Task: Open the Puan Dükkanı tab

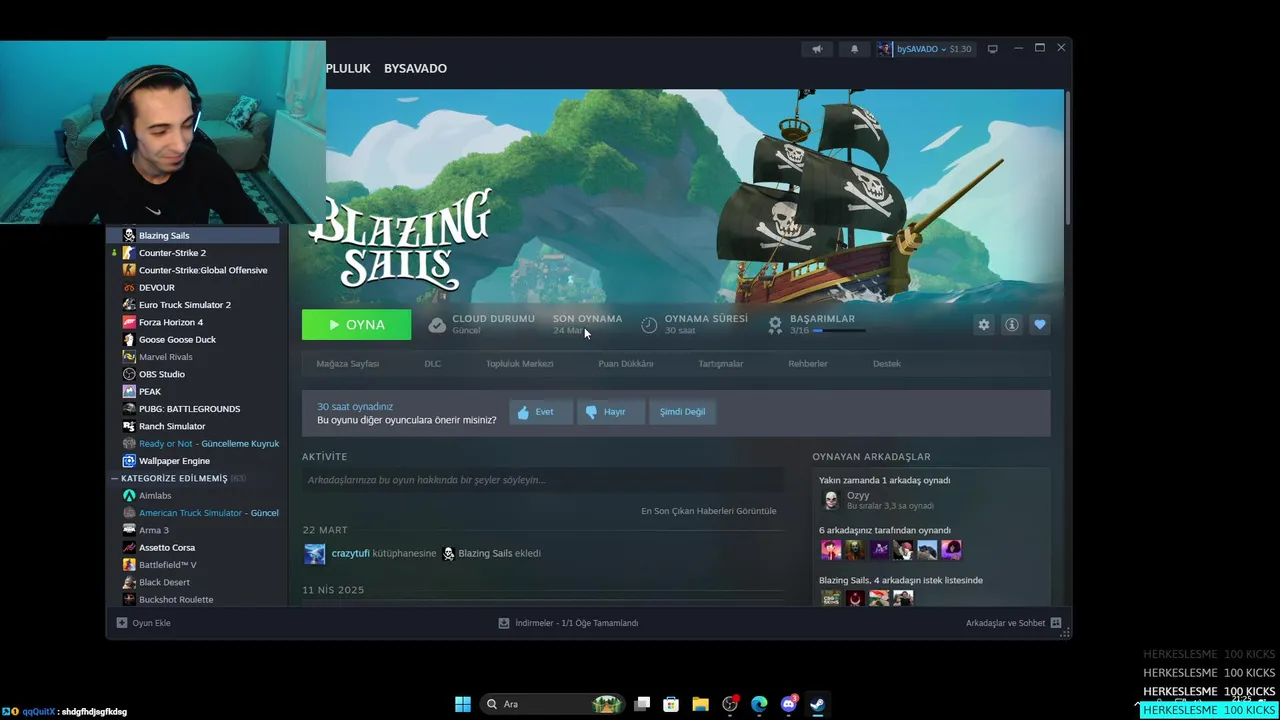Action: point(626,363)
